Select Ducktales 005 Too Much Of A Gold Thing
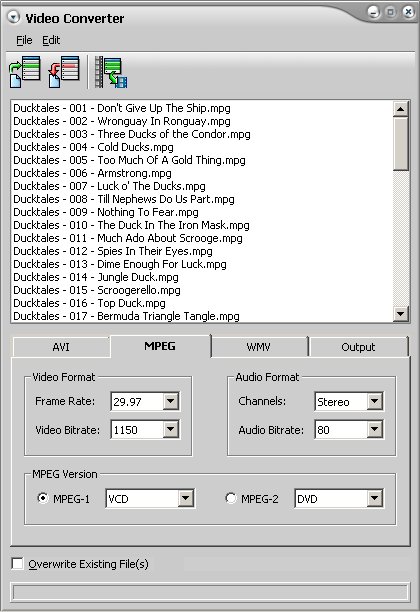This screenshot has width=420, height=612. [x=129, y=160]
